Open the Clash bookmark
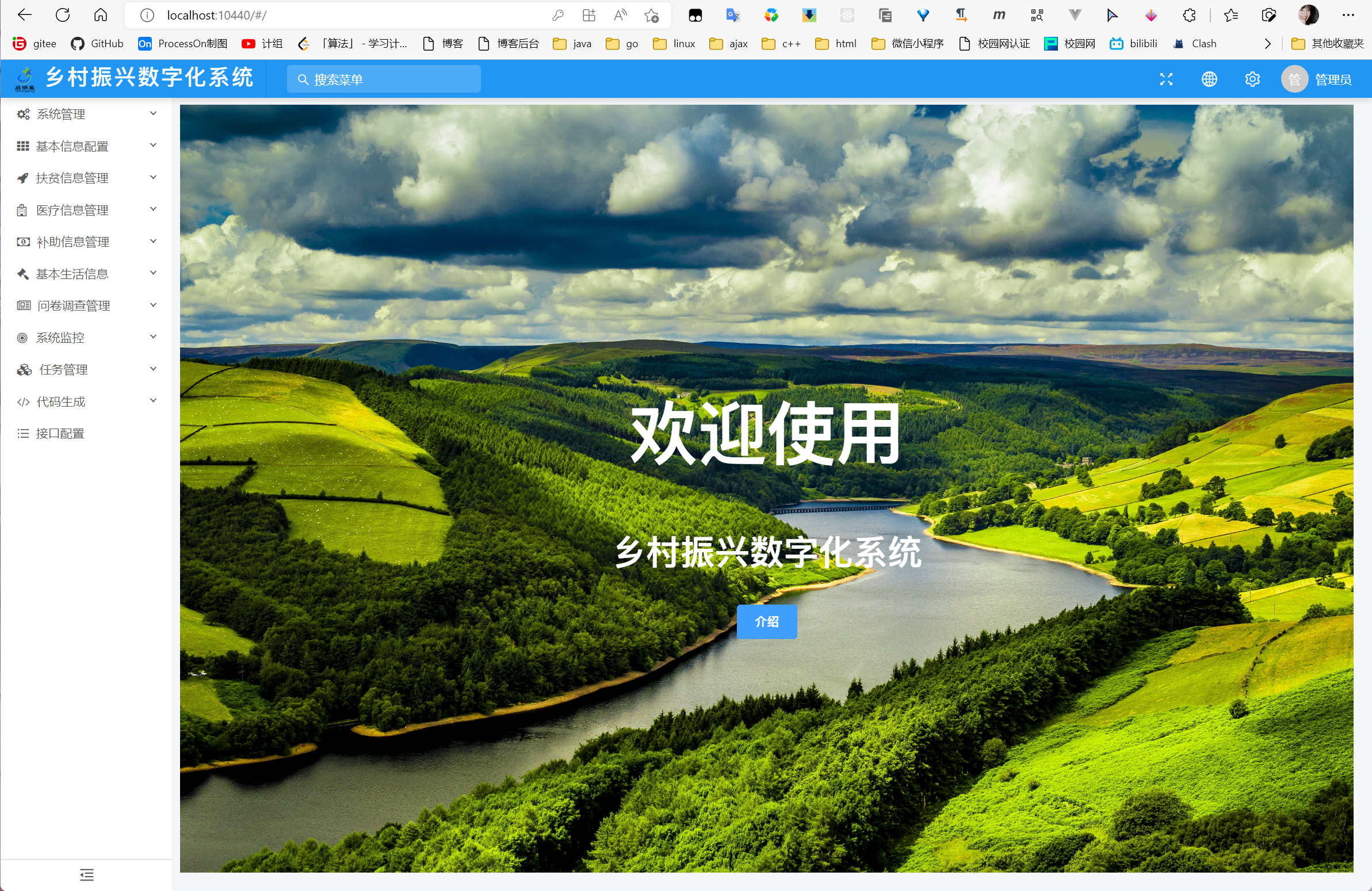1372x891 pixels. point(1194,44)
